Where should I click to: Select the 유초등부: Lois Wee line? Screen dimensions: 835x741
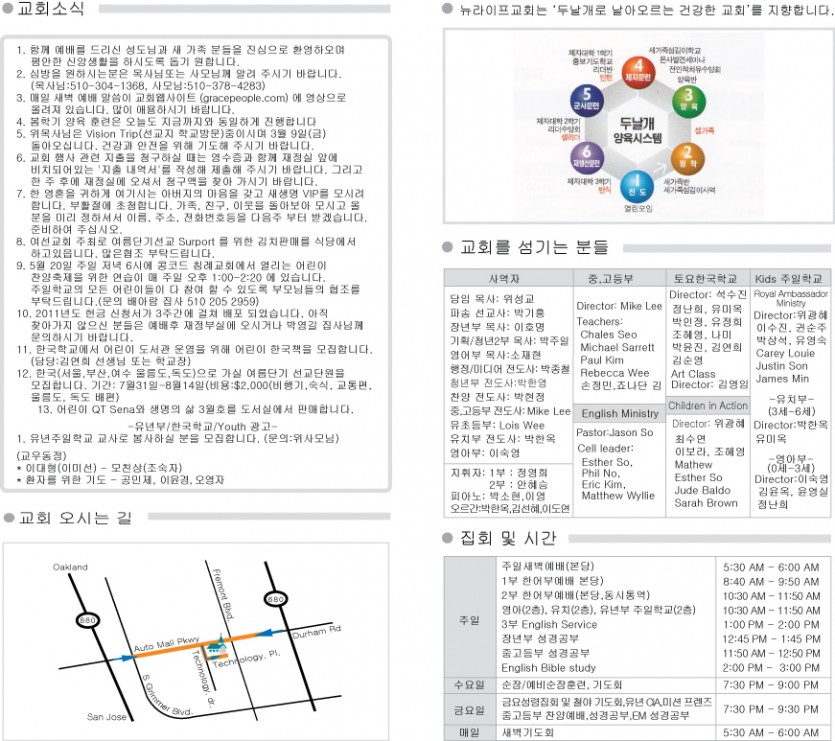[x=497, y=425]
